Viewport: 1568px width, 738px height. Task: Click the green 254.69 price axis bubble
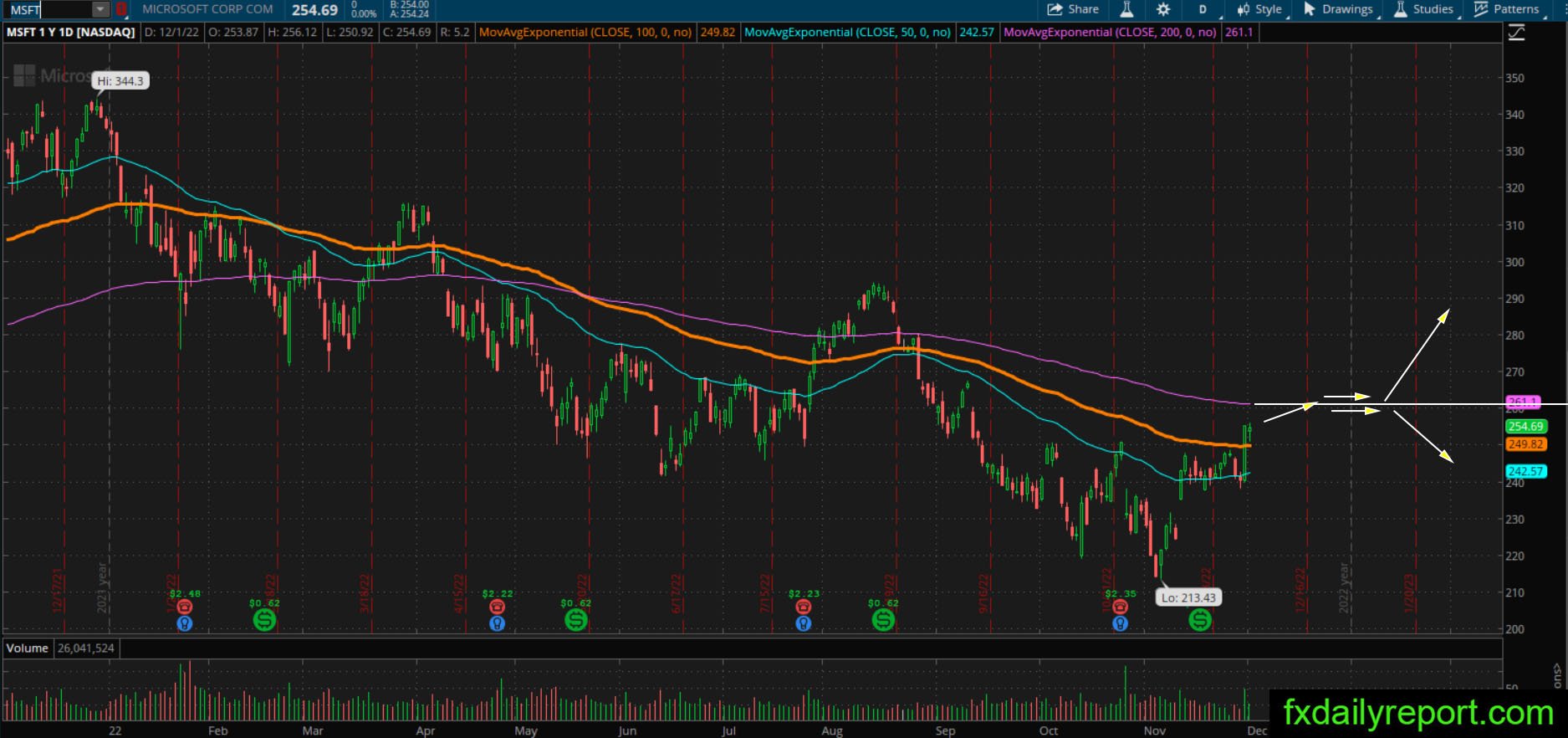(x=1526, y=427)
